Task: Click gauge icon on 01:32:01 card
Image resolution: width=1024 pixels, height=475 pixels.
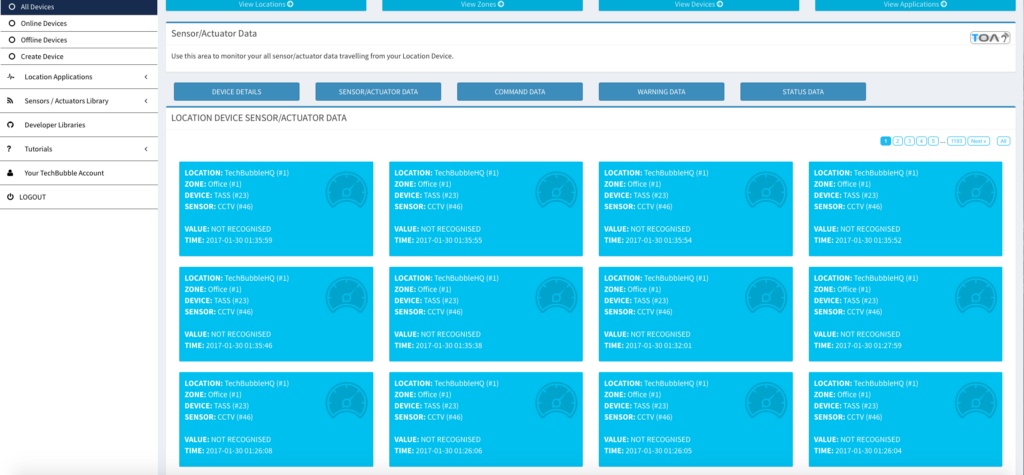Action: point(766,296)
